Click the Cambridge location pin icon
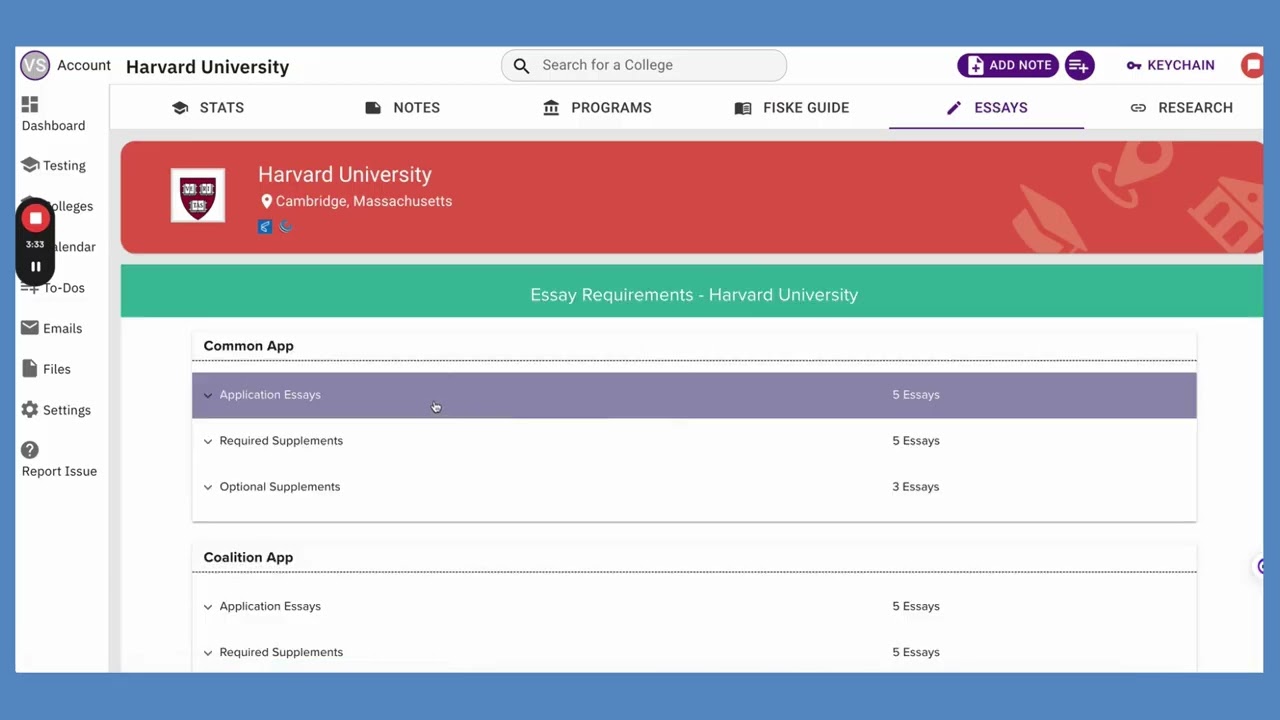The height and width of the screenshot is (720, 1280). 266,201
